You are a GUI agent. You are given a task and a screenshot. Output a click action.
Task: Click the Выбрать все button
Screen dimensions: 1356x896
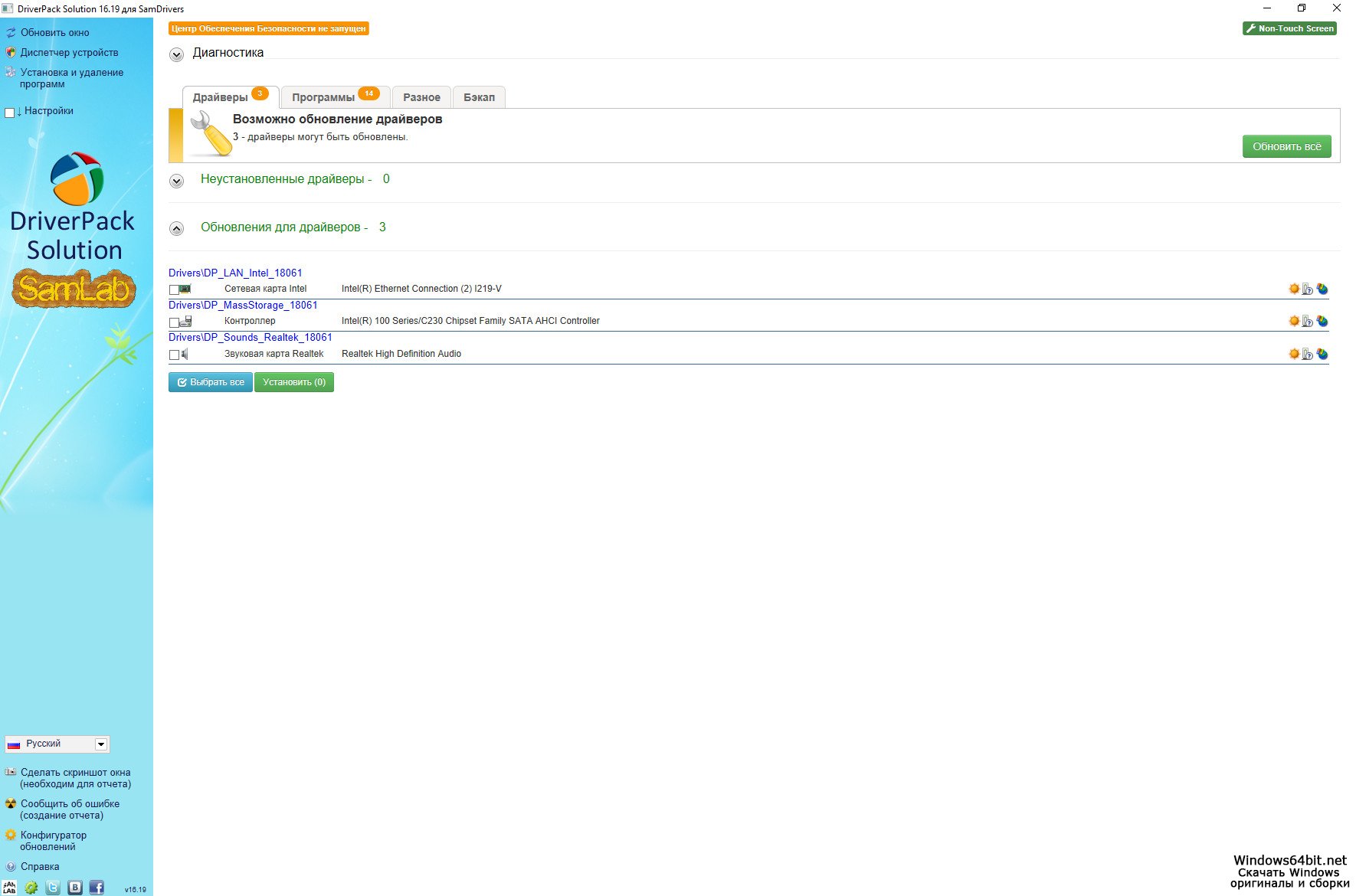coord(211,382)
